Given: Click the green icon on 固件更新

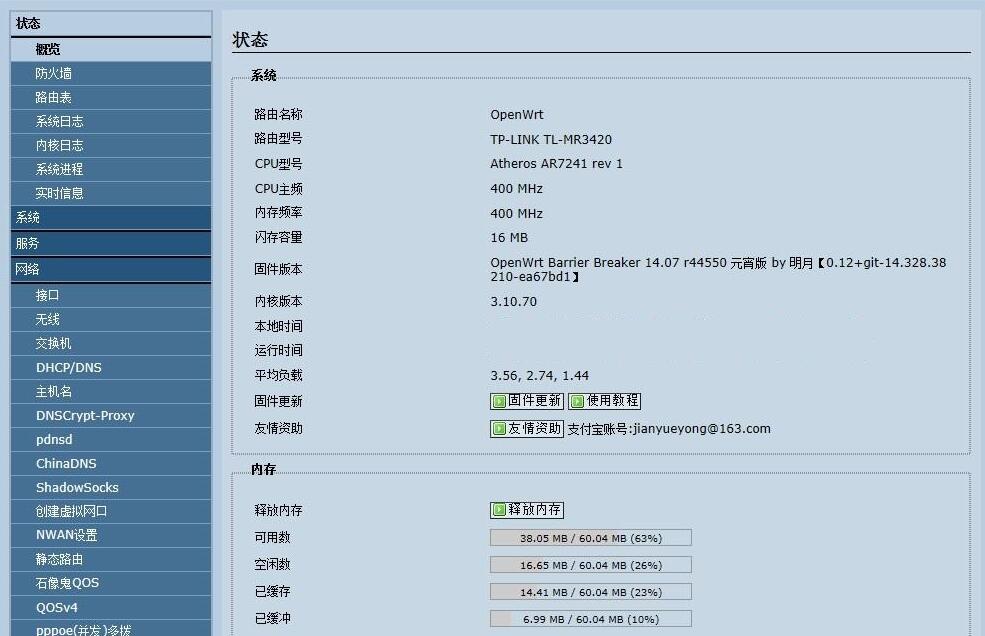Looking at the screenshot, I should click(x=499, y=401).
